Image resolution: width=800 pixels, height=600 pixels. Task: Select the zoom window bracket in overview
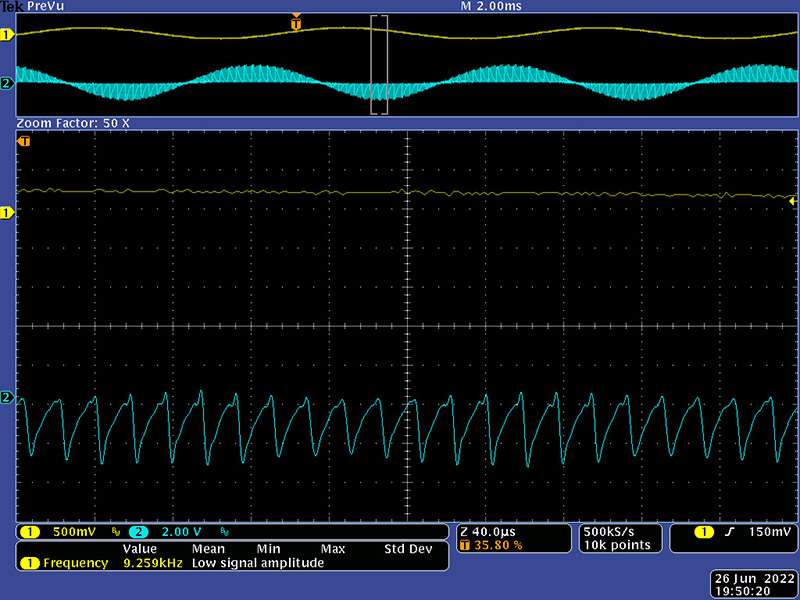coord(379,65)
